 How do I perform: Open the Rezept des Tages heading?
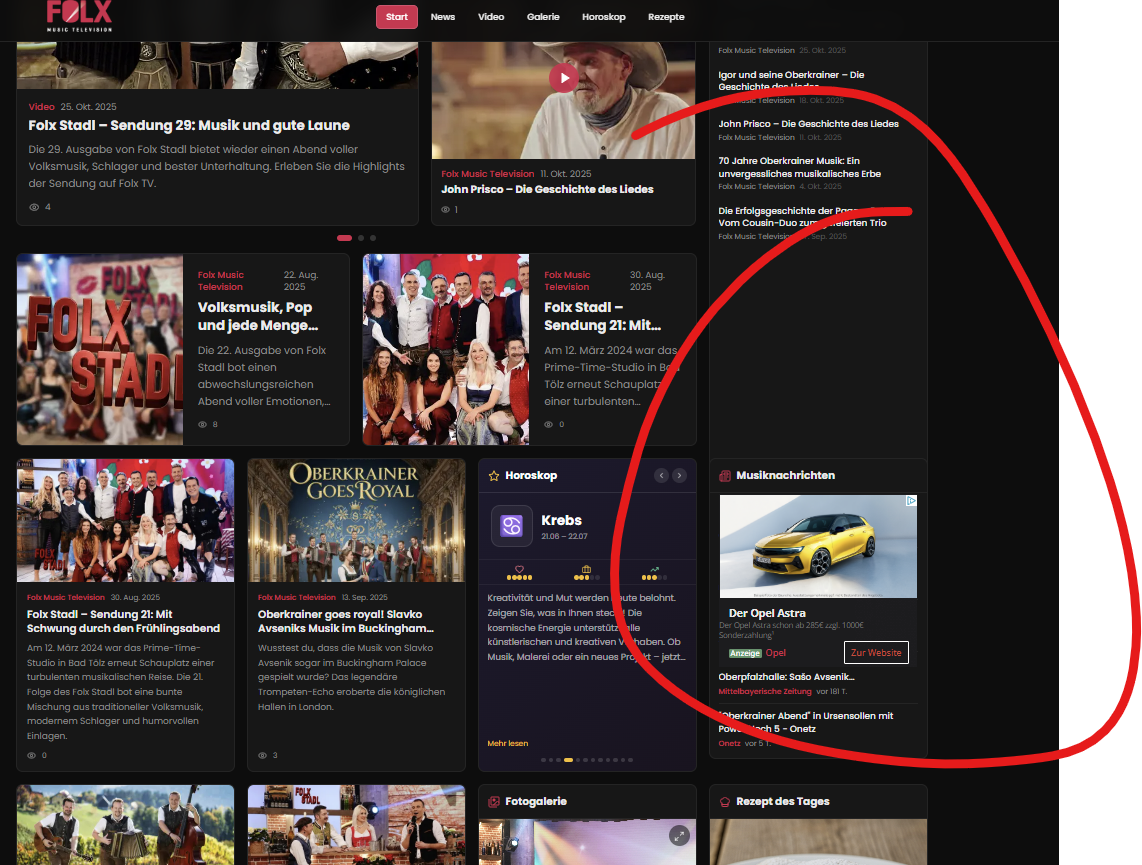(782, 802)
